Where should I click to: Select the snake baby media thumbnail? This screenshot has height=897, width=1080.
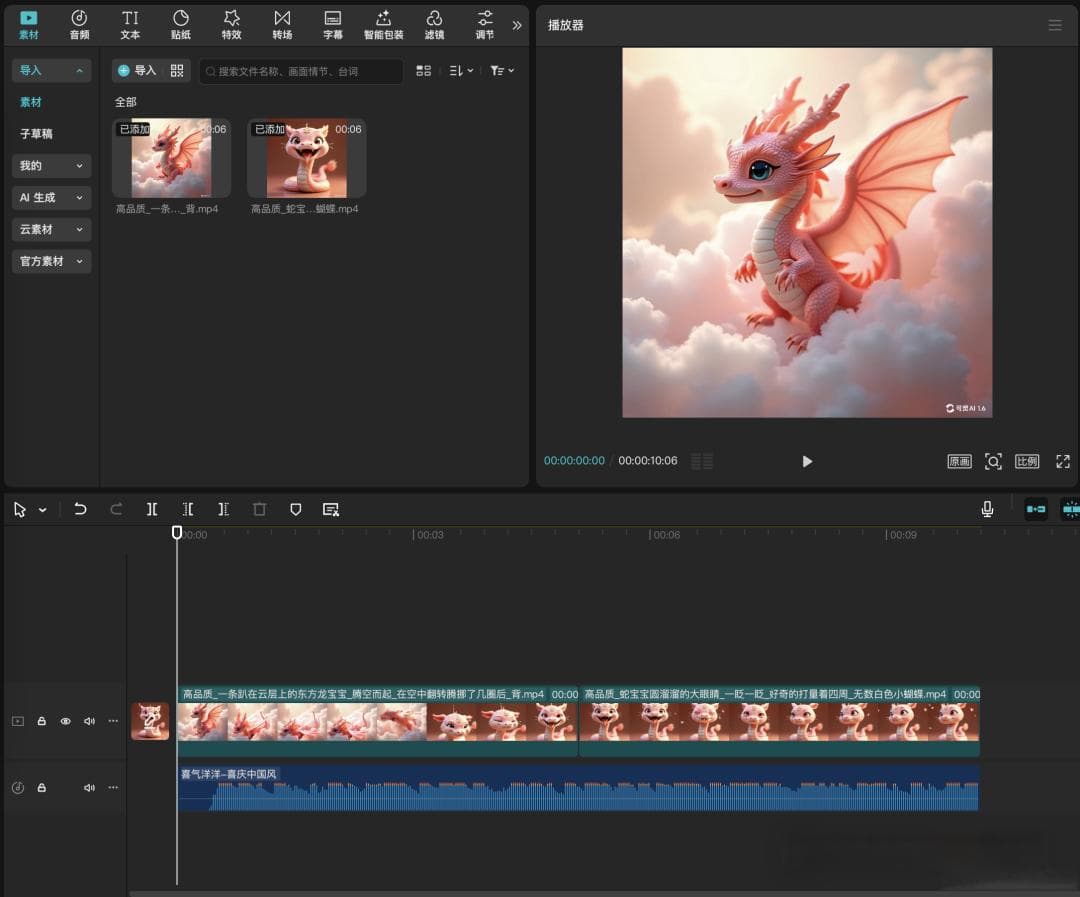click(x=307, y=158)
